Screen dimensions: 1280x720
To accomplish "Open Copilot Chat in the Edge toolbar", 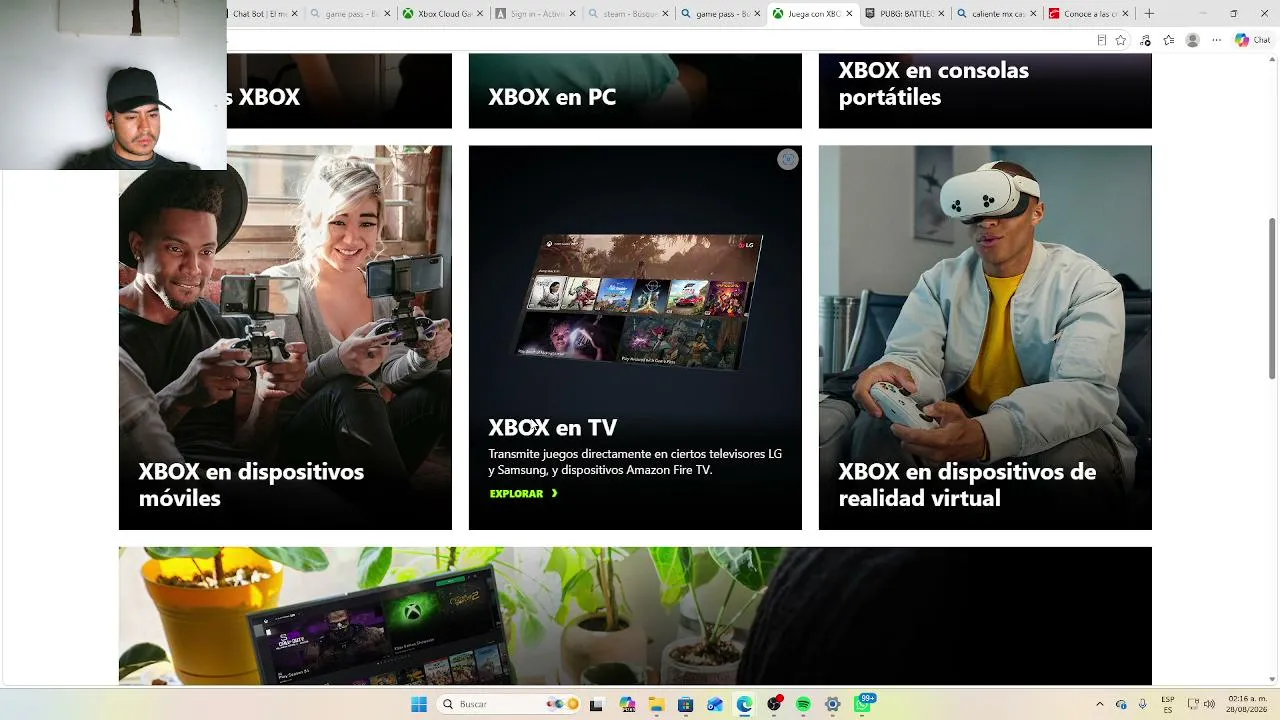I will point(1252,40).
